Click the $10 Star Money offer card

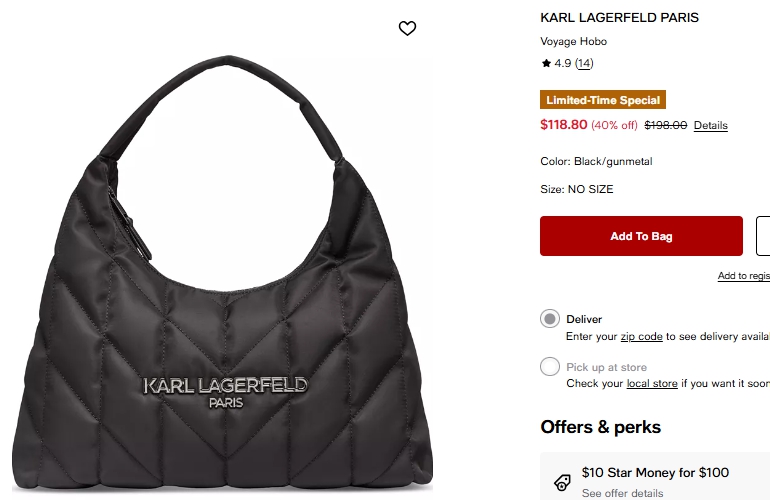click(655, 476)
